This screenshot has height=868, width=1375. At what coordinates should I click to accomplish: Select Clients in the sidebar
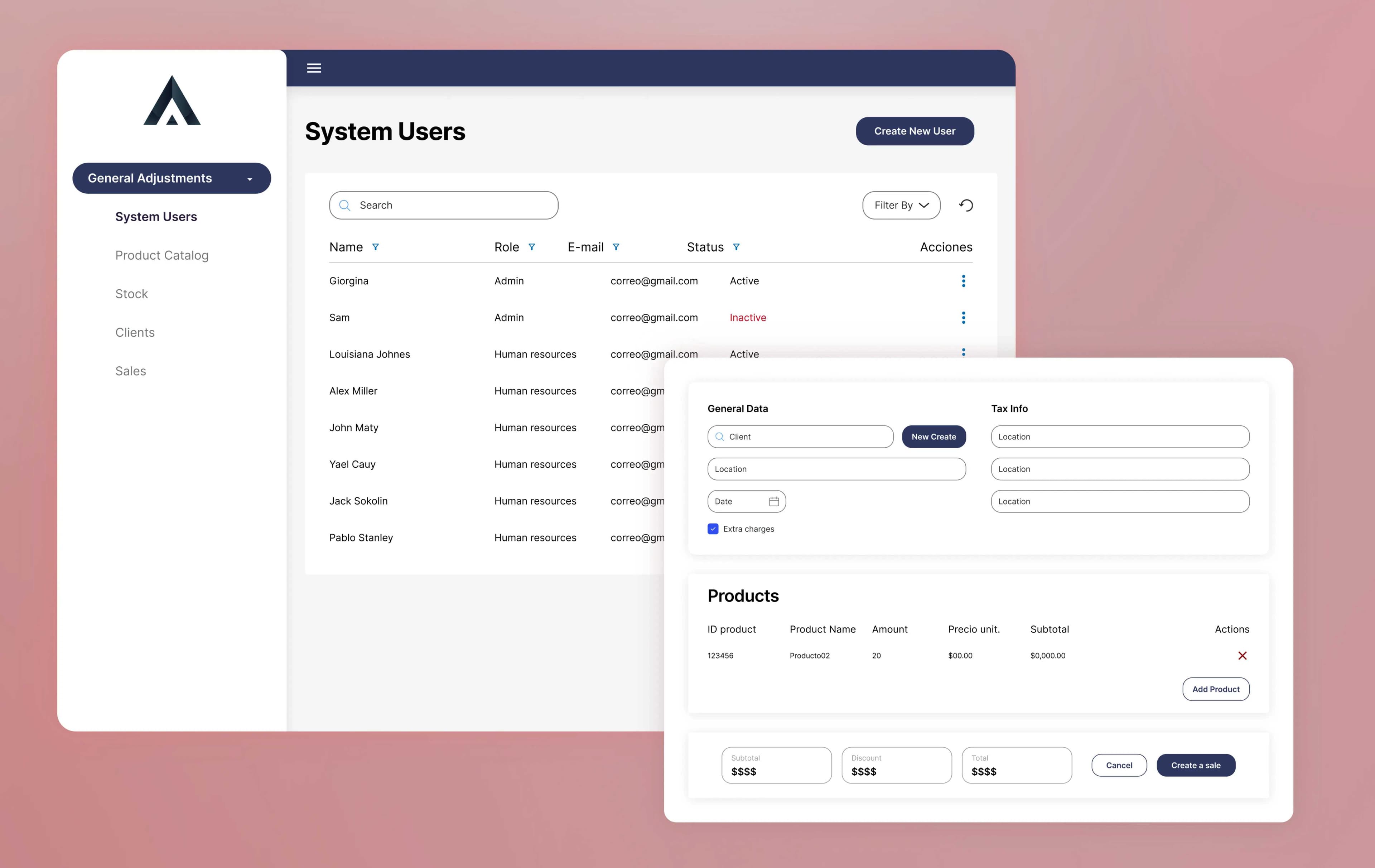point(135,332)
